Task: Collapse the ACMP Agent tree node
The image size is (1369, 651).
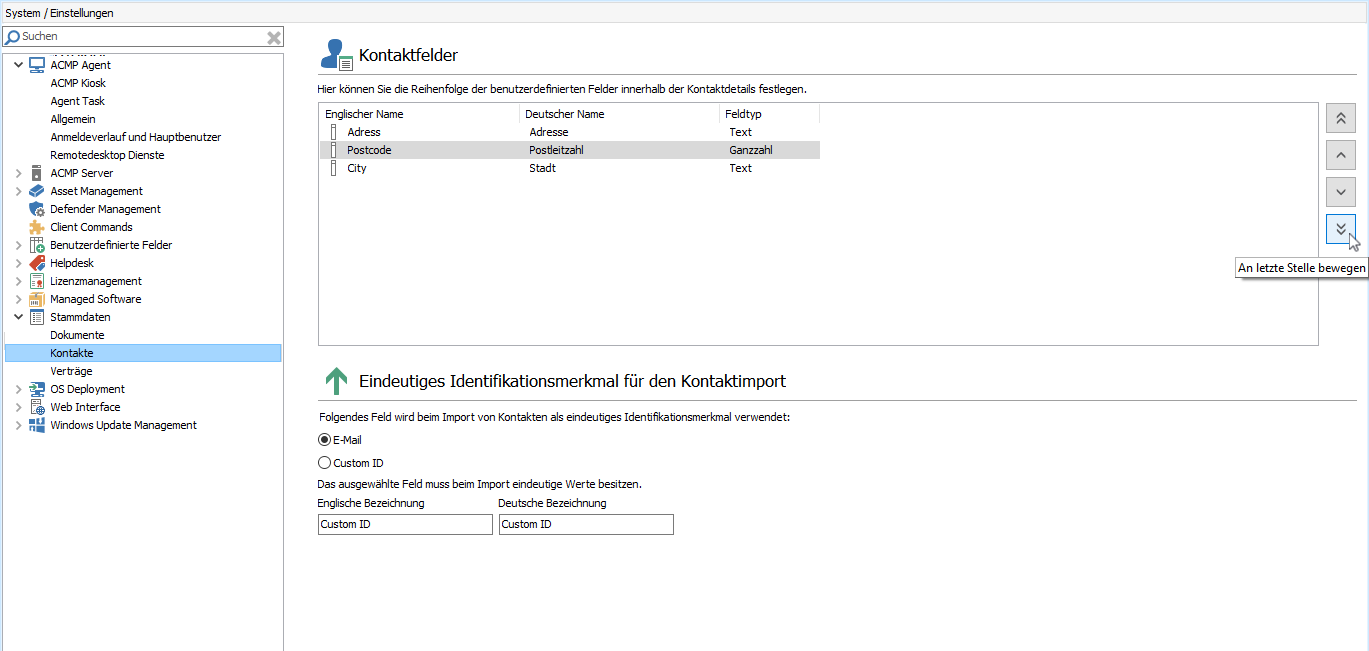Action: (x=18, y=65)
